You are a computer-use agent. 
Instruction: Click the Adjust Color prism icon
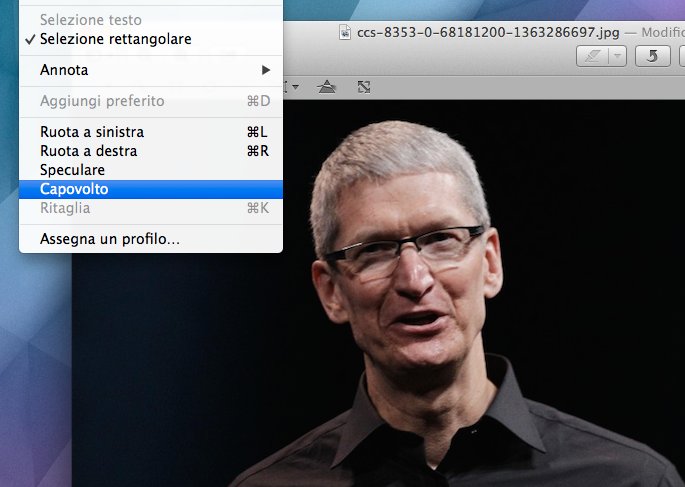pyautogui.click(x=327, y=87)
